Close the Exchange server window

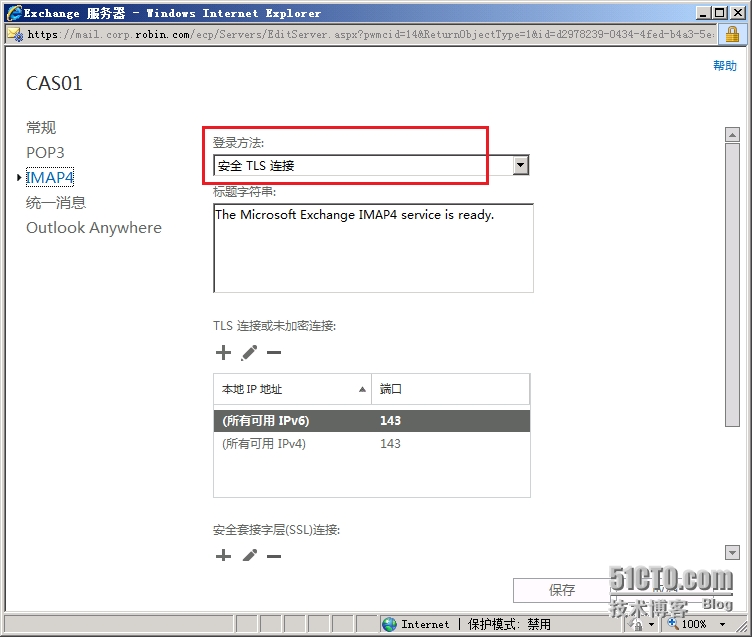coord(738,13)
